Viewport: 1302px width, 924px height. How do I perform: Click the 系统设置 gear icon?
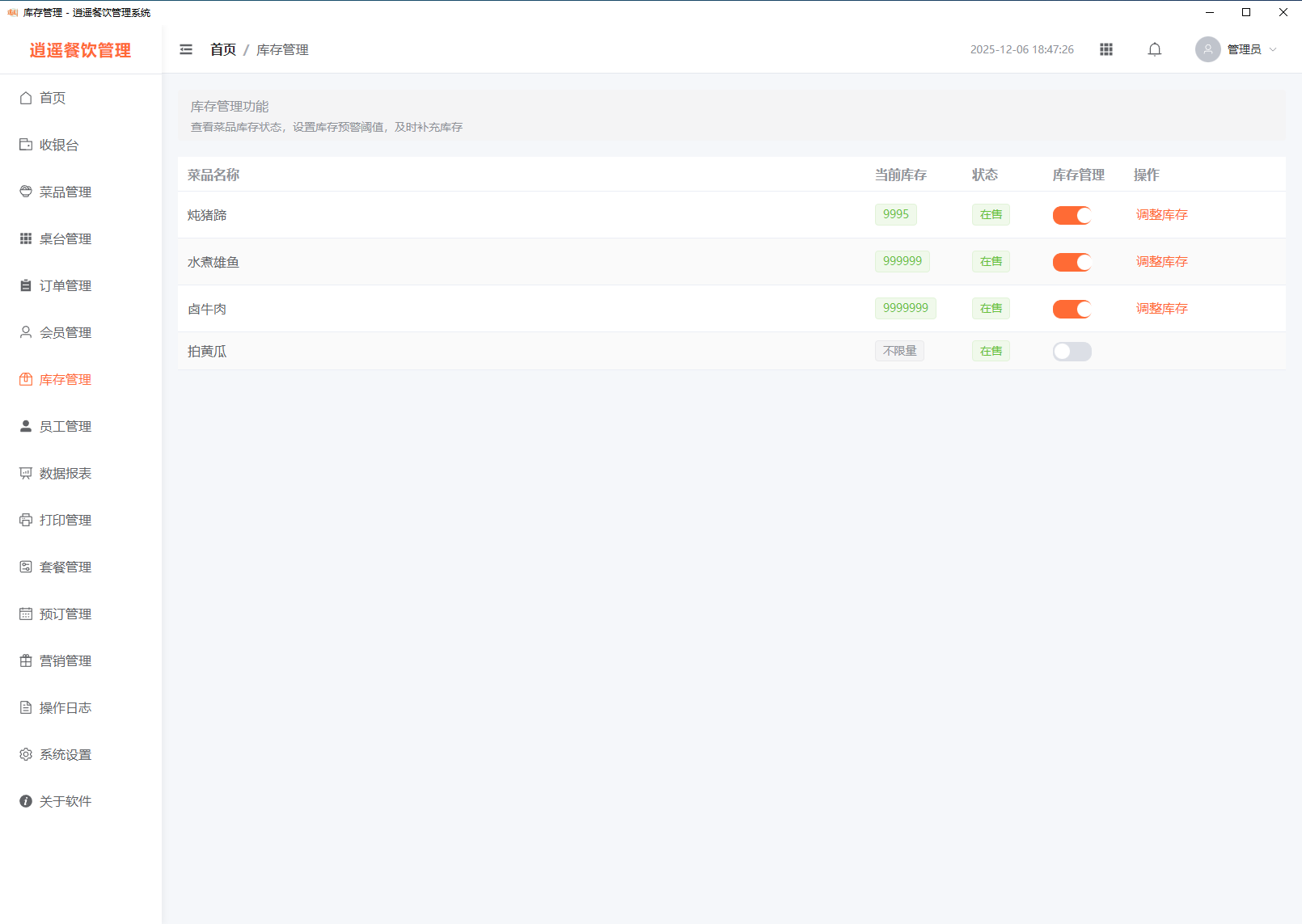[26, 754]
